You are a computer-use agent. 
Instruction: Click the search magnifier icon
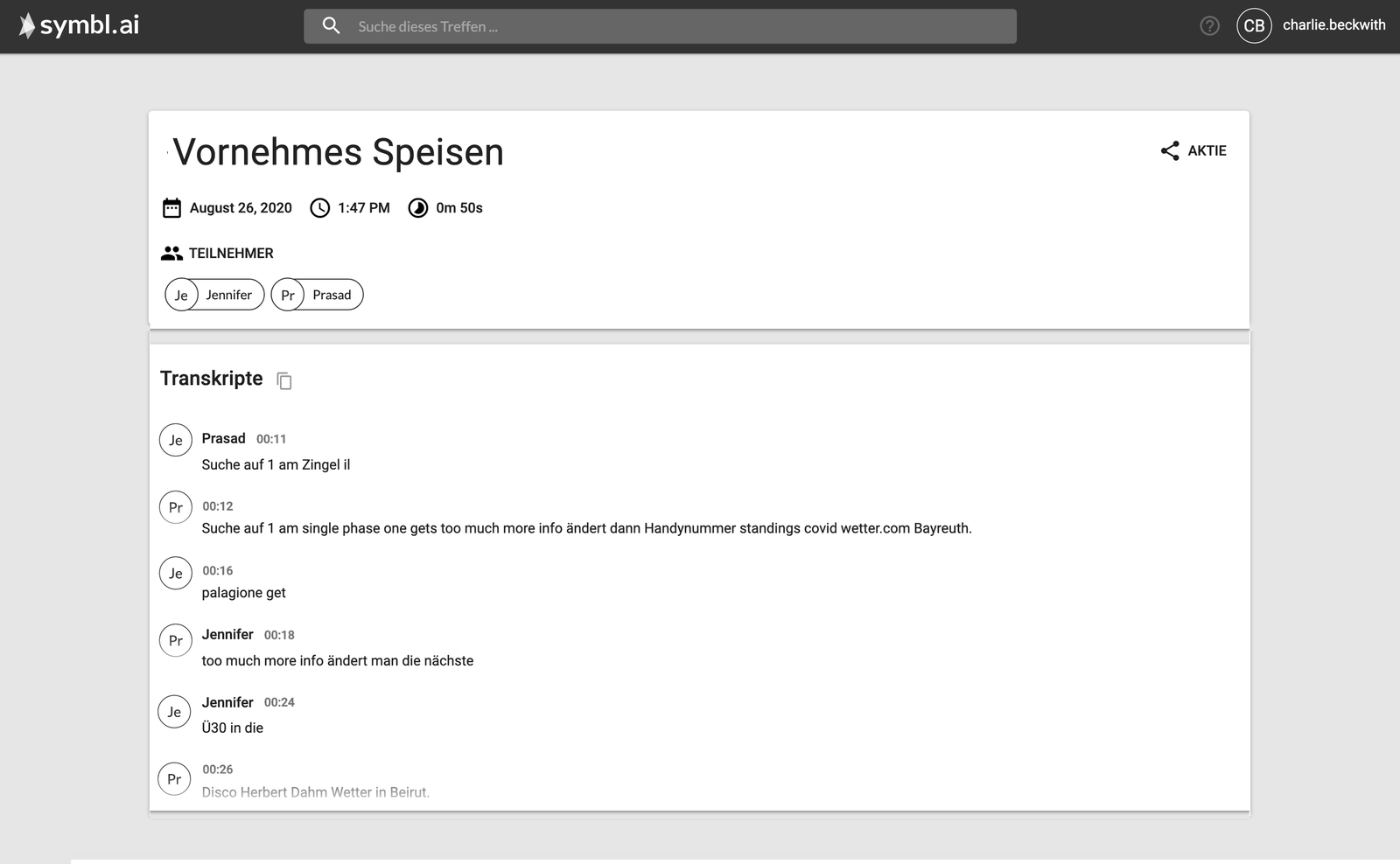pos(331,26)
